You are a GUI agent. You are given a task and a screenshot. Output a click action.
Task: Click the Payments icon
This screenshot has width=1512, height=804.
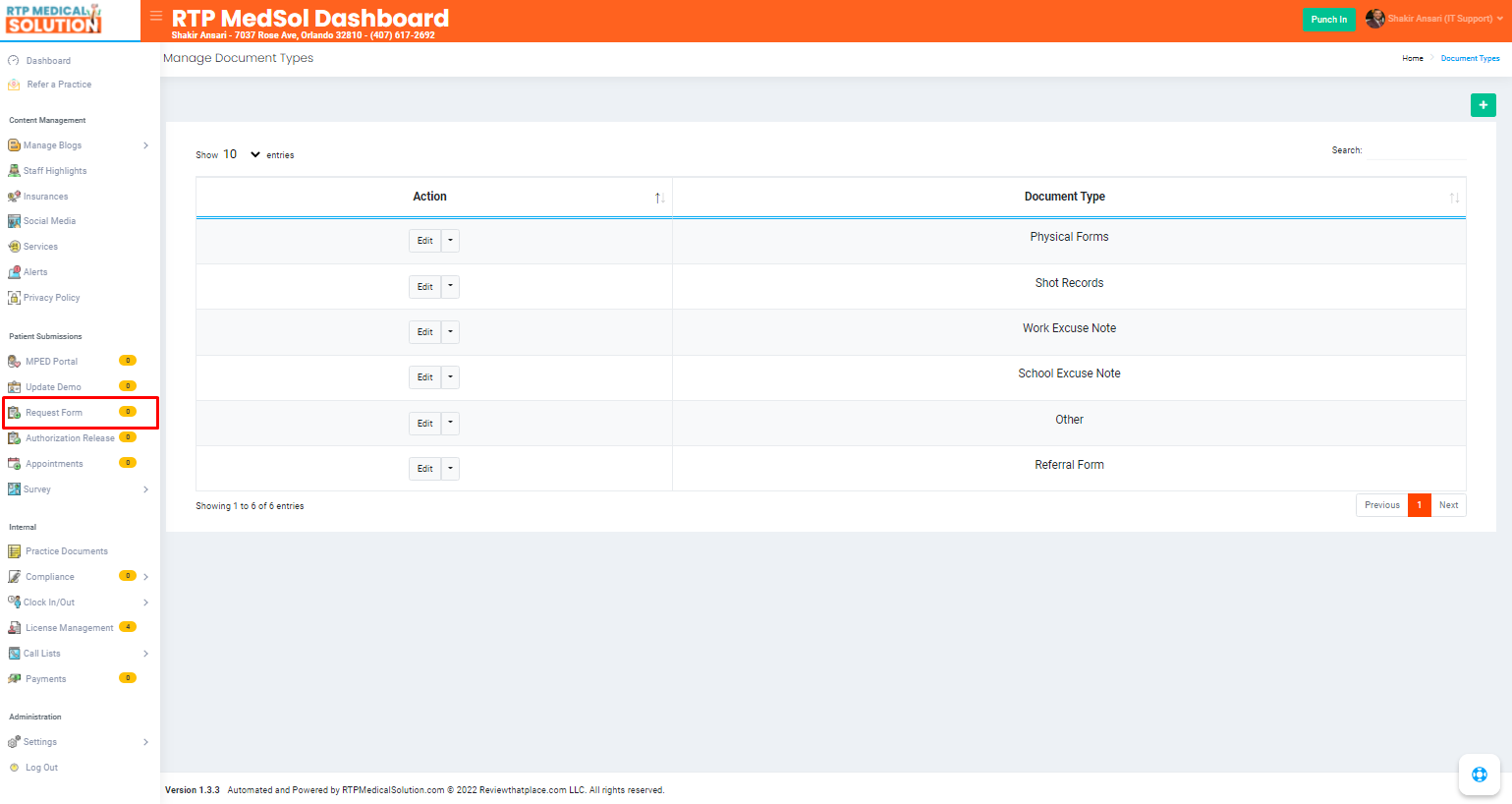(14, 679)
